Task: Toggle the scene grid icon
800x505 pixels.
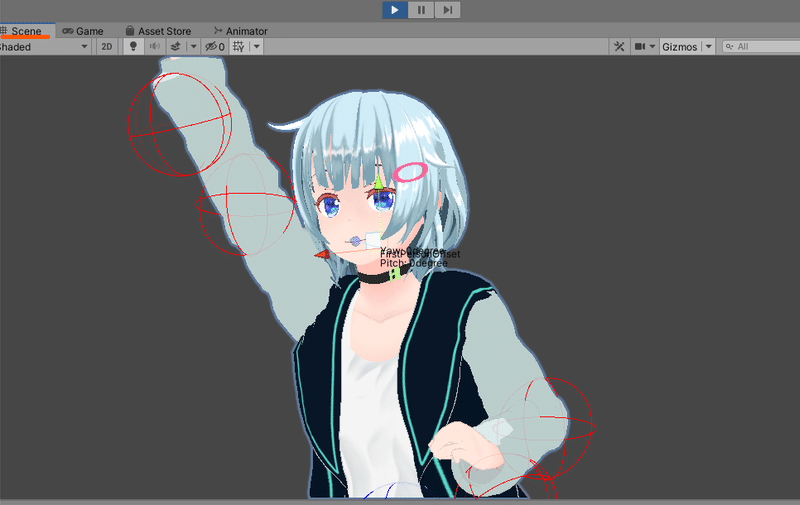Action: coord(239,46)
